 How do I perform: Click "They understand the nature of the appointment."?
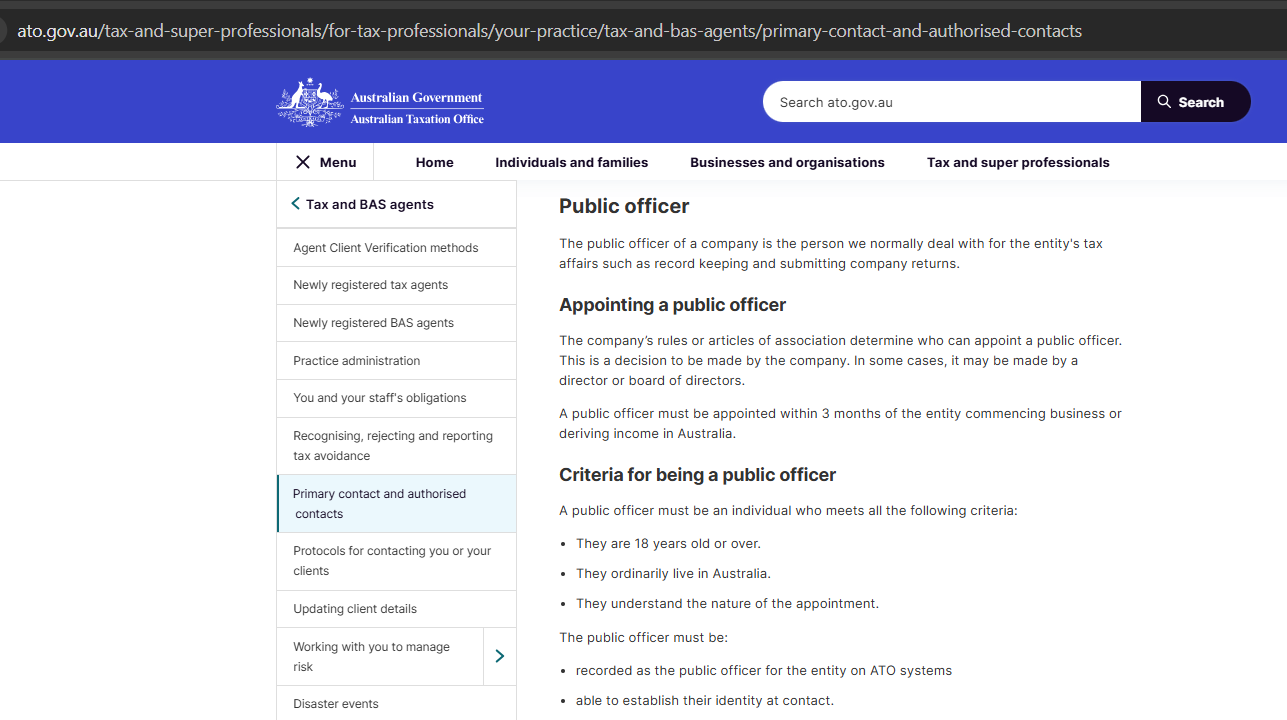(727, 604)
